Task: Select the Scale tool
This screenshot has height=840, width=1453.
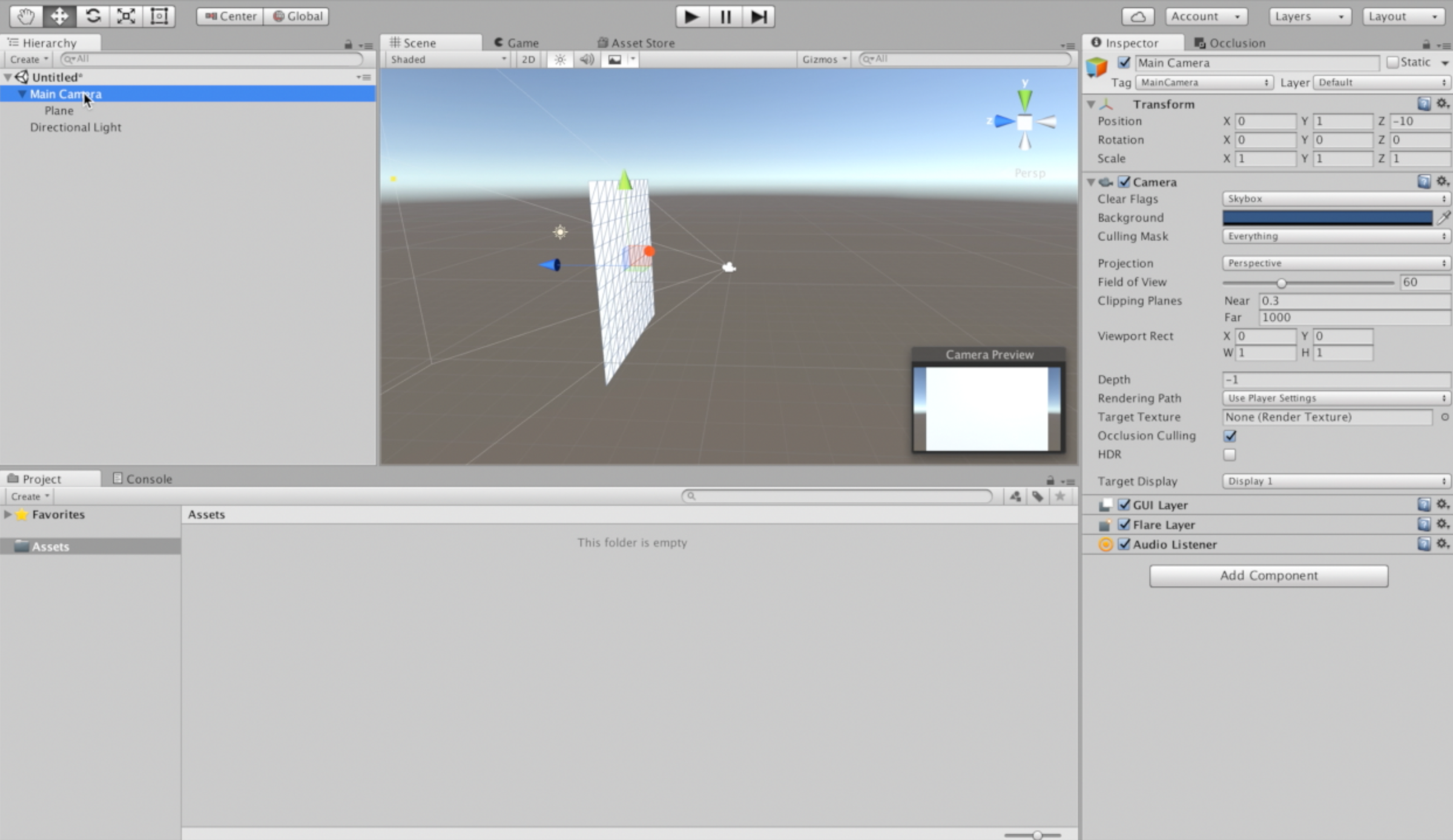Action: tap(125, 16)
